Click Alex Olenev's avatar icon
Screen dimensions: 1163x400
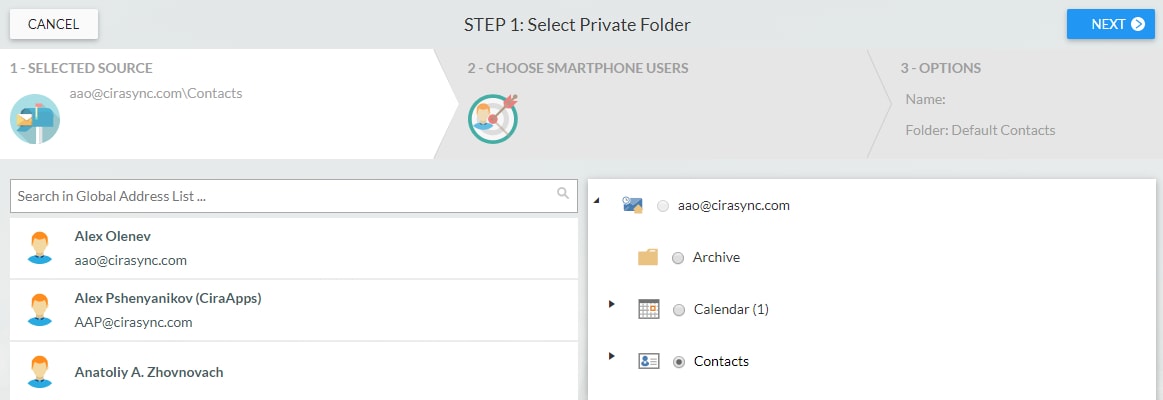[39, 248]
